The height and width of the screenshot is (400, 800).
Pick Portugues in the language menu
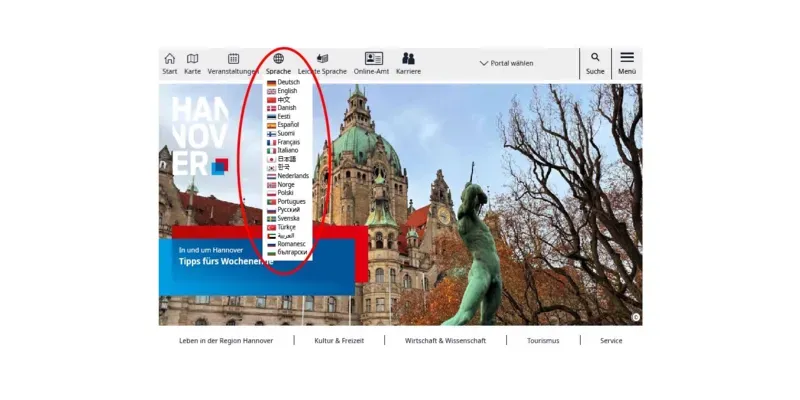(x=286, y=202)
